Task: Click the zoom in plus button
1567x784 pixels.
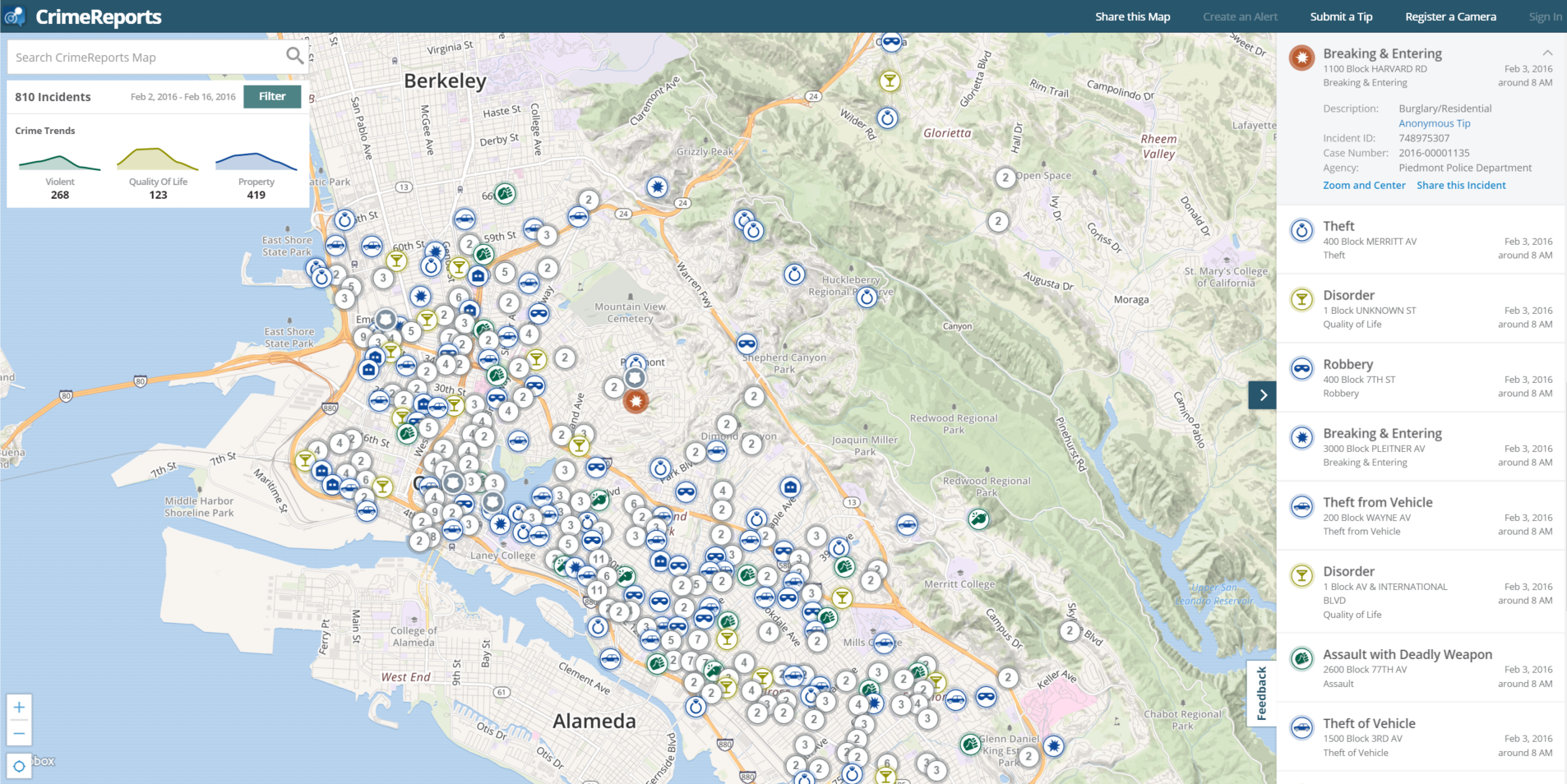Action: 19,708
